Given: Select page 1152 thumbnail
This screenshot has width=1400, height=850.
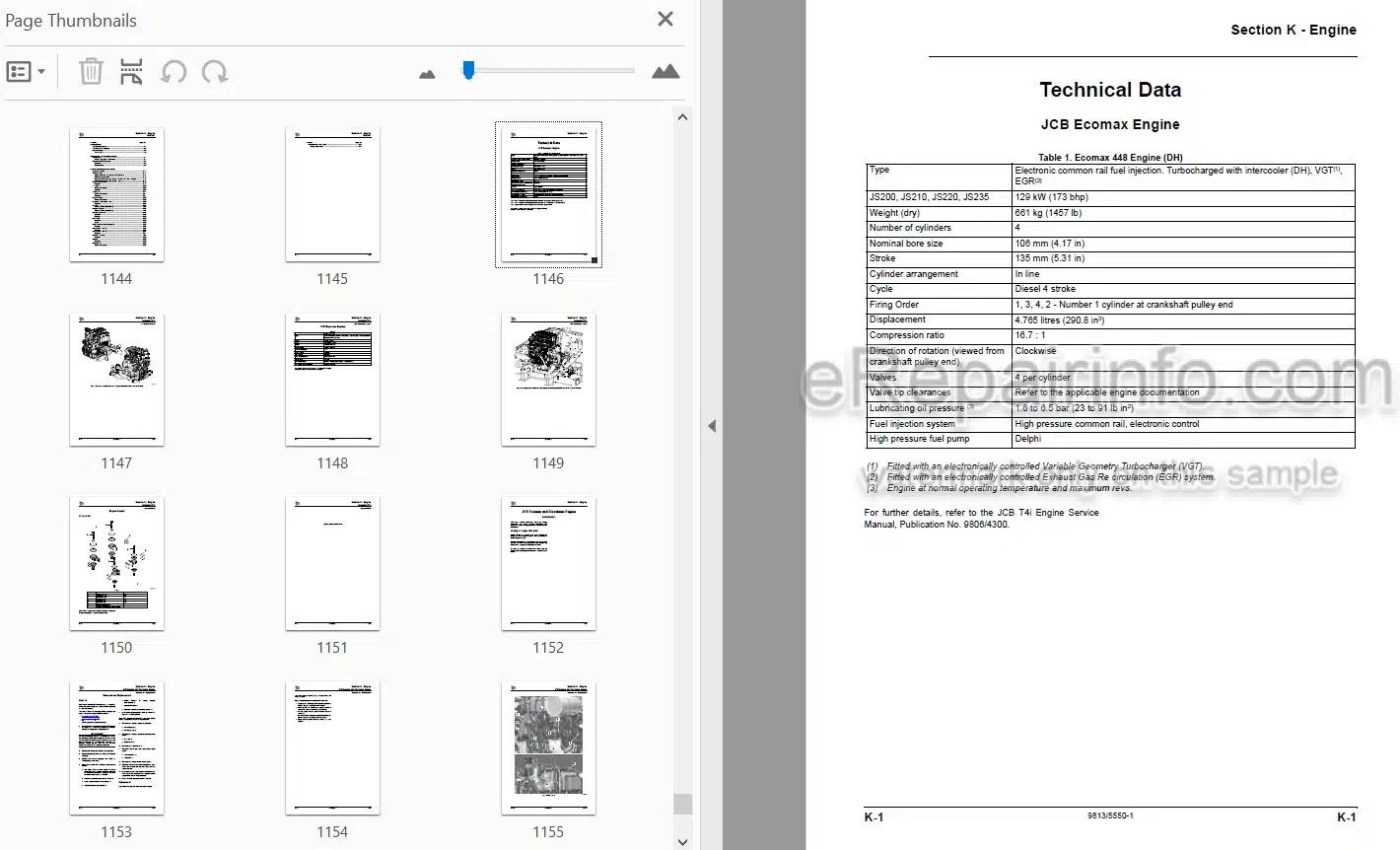Looking at the screenshot, I should point(548,563).
